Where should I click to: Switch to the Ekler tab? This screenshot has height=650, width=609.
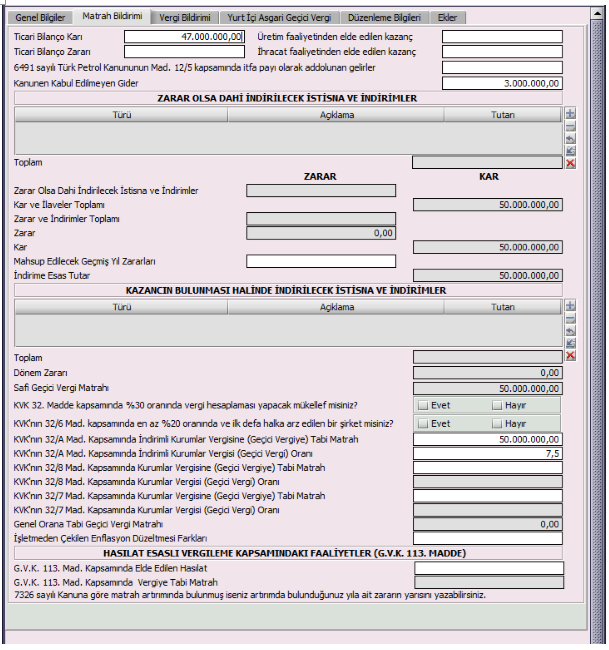coord(447,17)
